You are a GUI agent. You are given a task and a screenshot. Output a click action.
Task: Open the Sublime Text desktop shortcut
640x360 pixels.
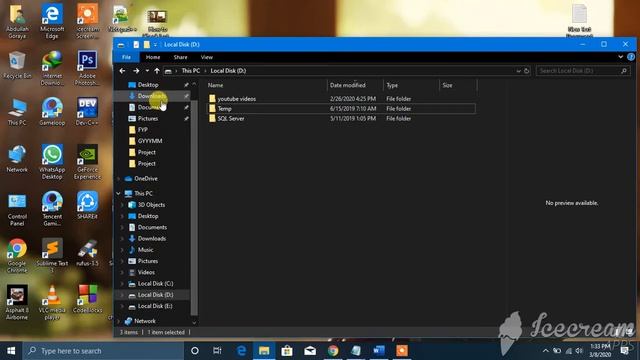(x=52, y=256)
